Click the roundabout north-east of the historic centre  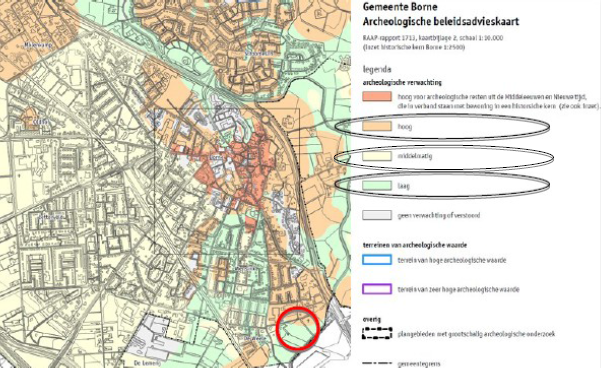coord(264,120)
